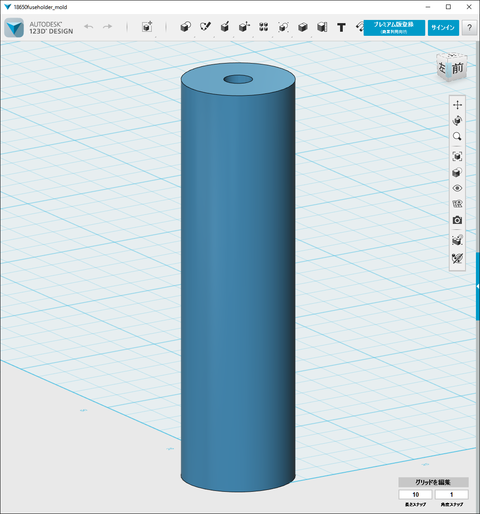Minimize the 123D Design window
This screenshot has width=480, height=514.
pyautogui.click(x=428, y=7)
